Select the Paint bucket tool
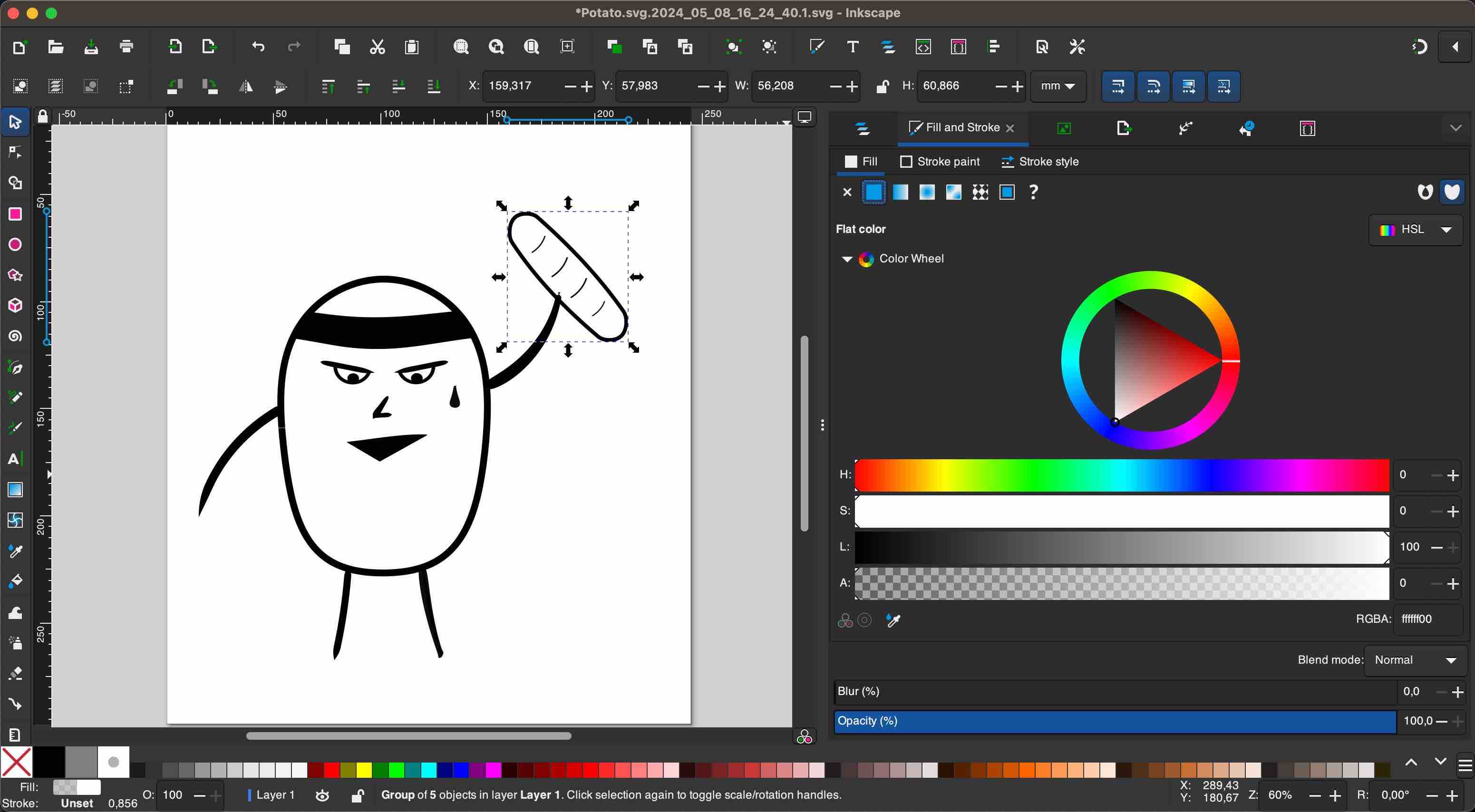The width and height of the screenshot is (1475, 812). click(x=16, y=581)
